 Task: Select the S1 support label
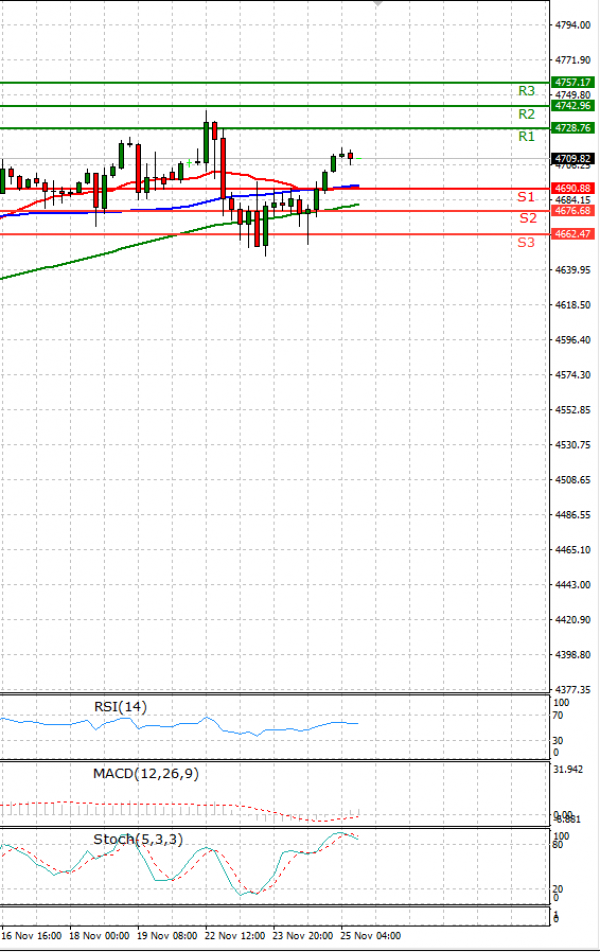[526, 197]
